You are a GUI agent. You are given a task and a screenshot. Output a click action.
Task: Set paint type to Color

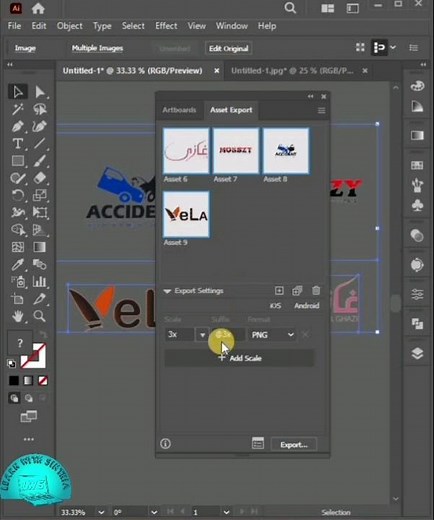point(14,381)
